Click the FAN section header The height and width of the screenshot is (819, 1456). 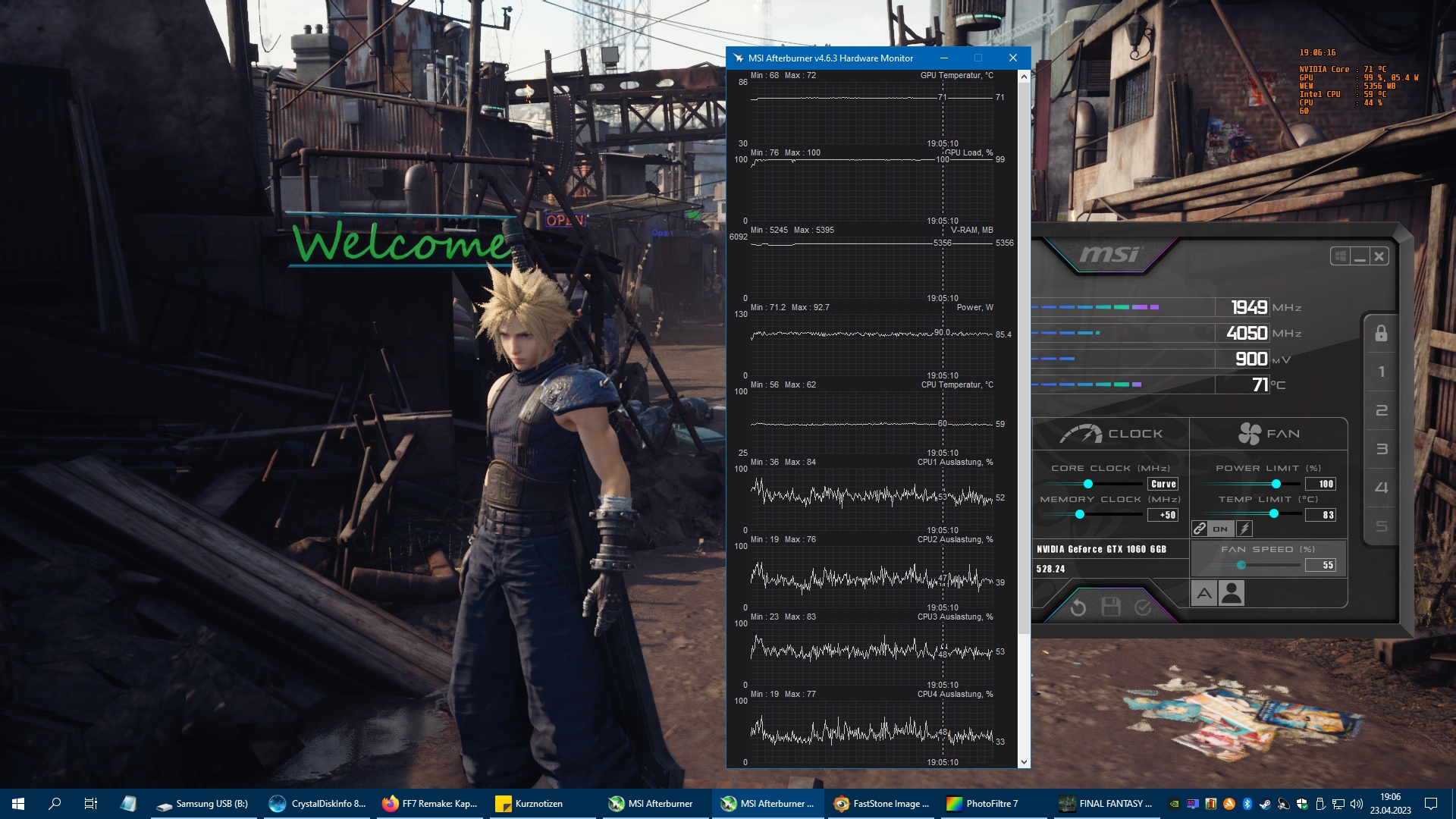[x=1269, y=434]
